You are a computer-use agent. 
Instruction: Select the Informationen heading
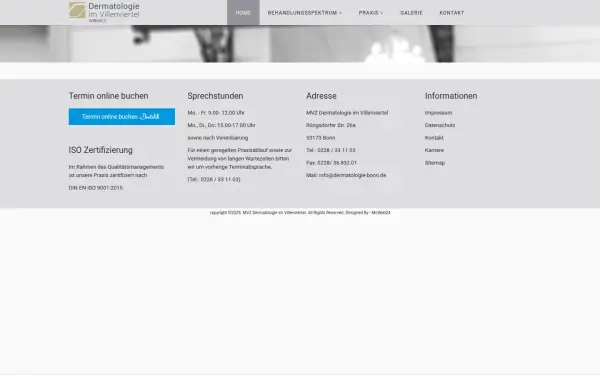click(x=451, y=96)
